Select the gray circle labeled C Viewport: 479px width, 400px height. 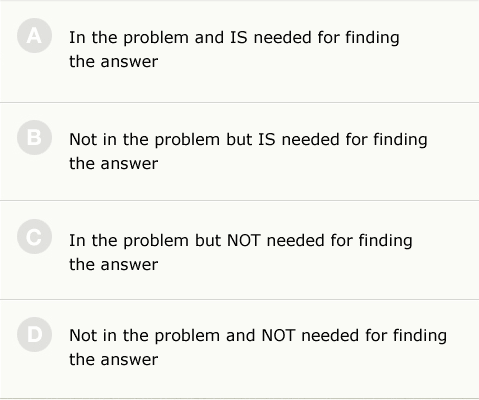(x=34, y=237)
